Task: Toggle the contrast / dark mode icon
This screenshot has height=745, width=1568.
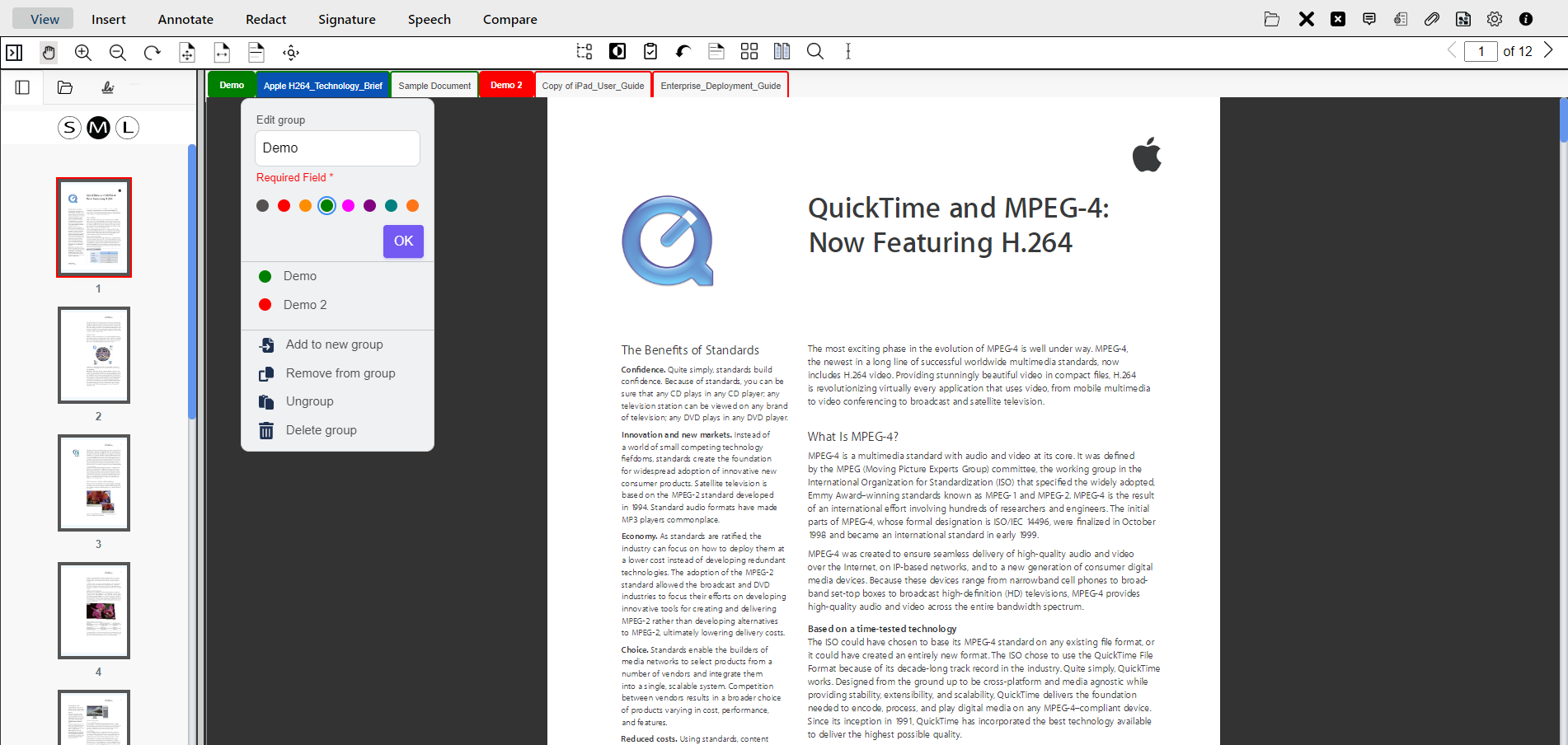Action: [x=617, y=52]
